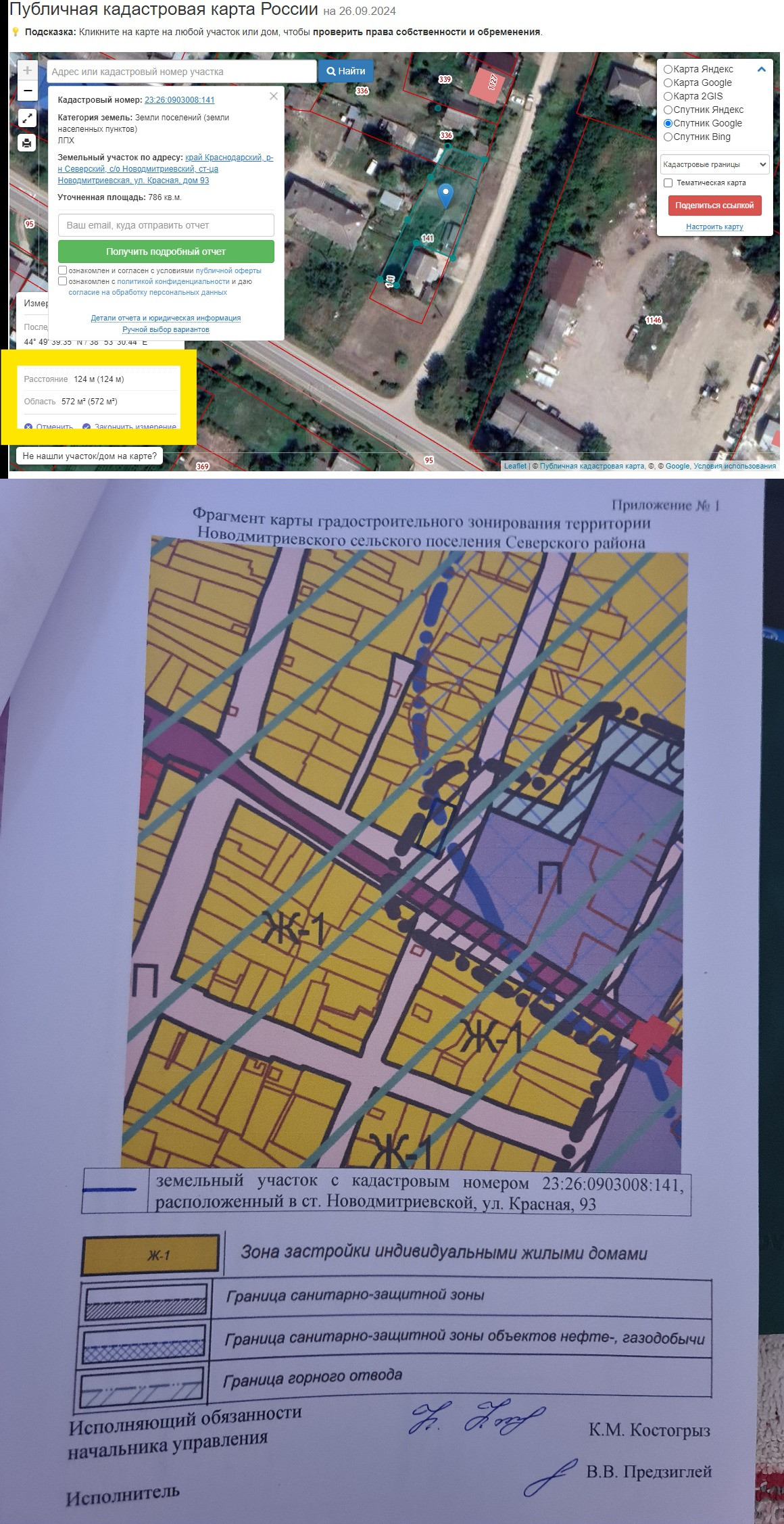Click parcel label 141 on map

tap(428, 238)
